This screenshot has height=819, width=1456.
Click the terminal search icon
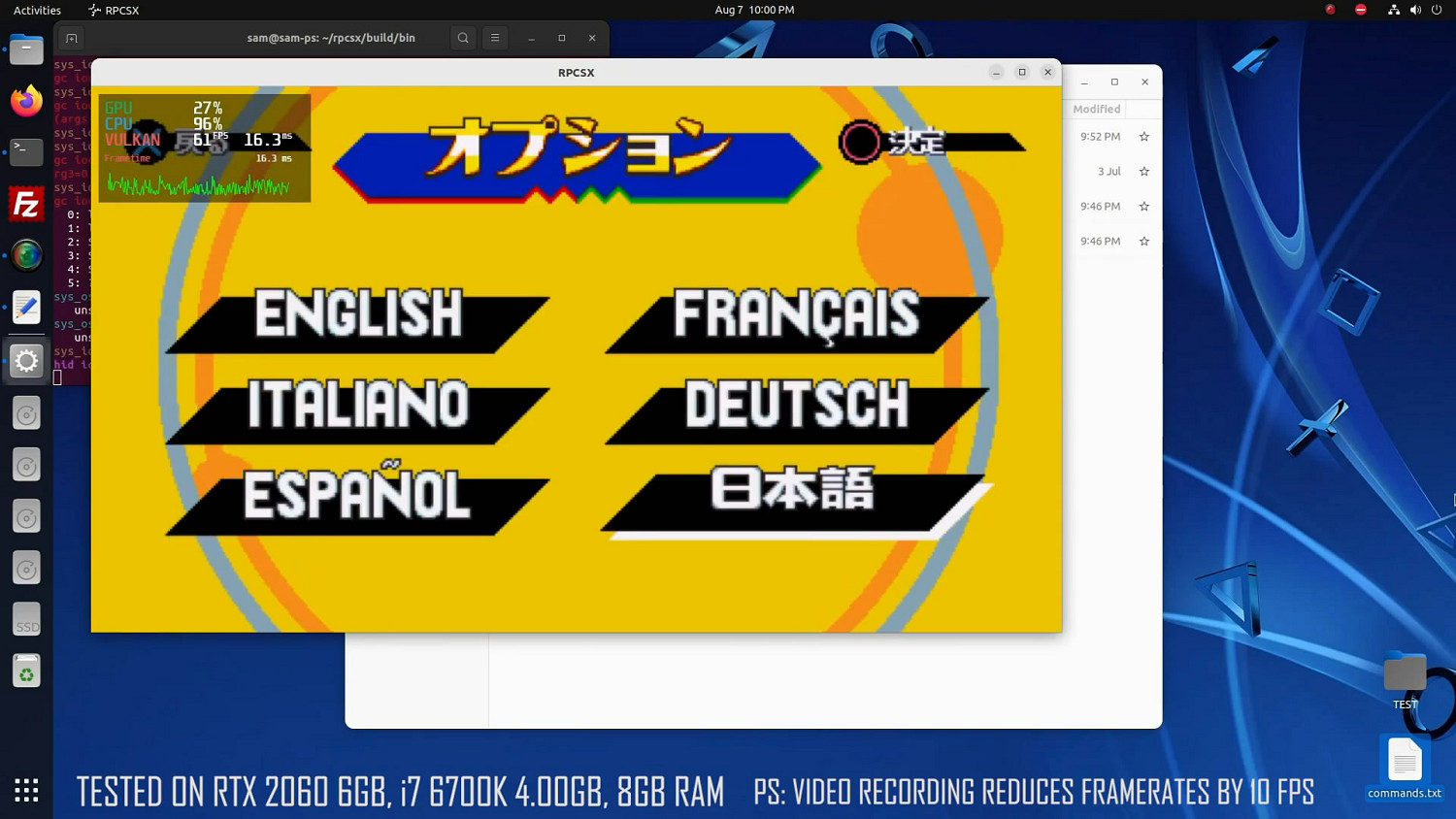(463, 38)
